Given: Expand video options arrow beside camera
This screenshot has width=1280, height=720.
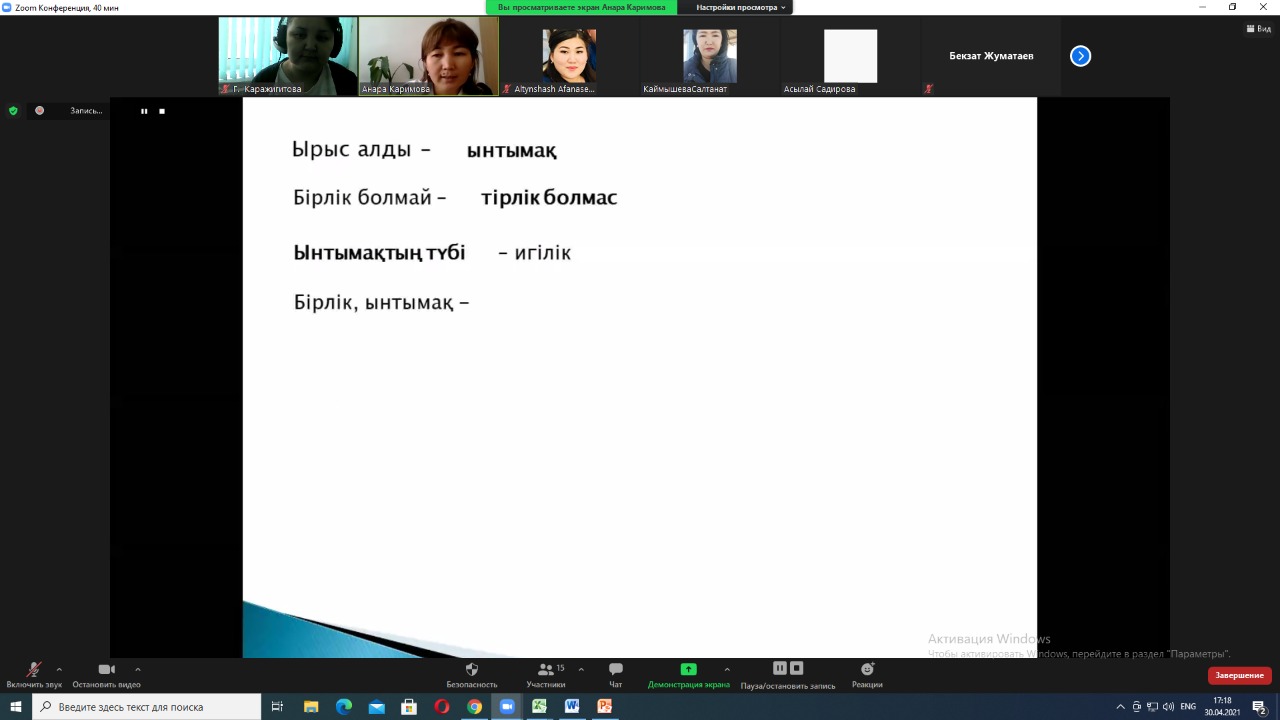Looking at the screenshot, I should (137, 670).
